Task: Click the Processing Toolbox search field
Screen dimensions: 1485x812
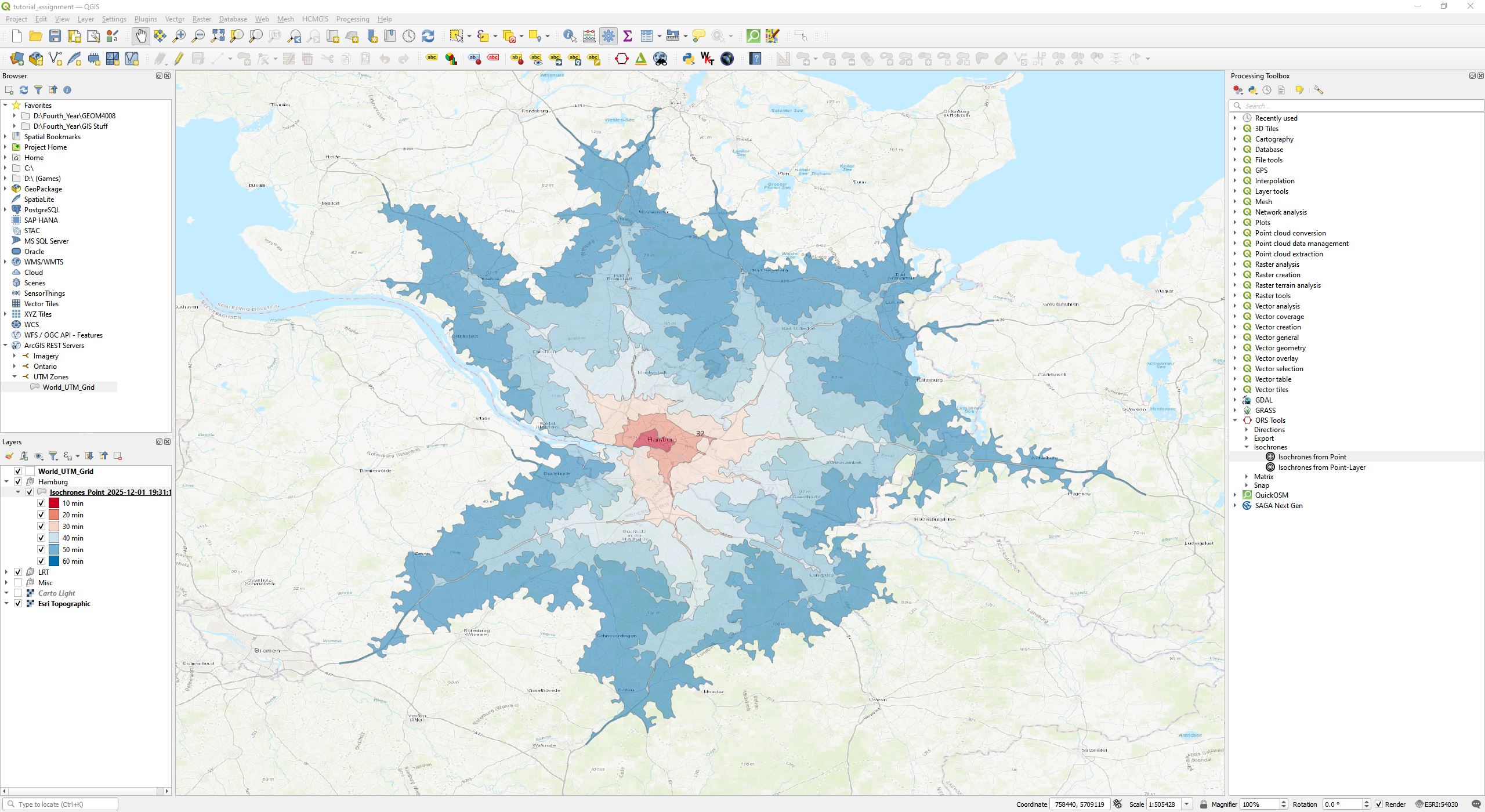Action: tap(1357, 106)
